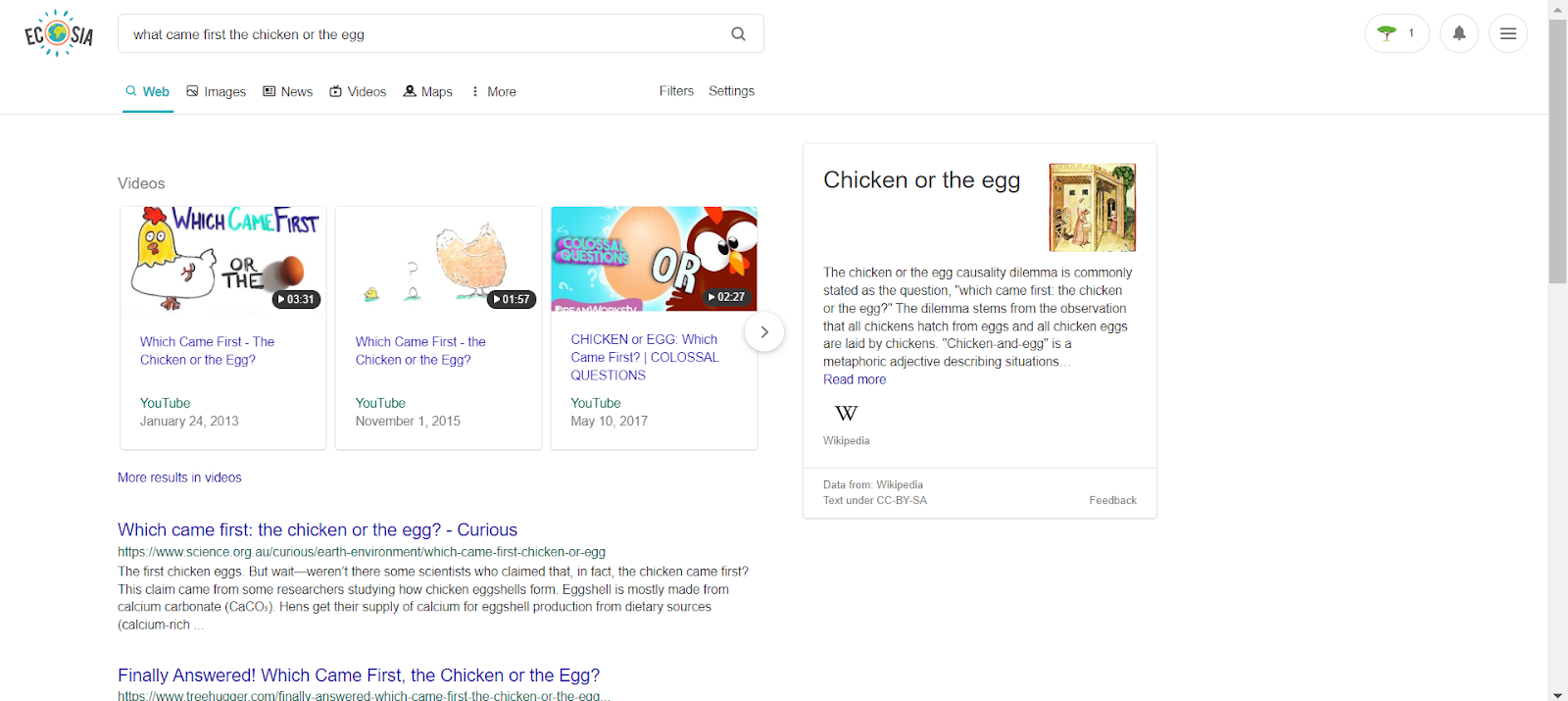Screen dimensions: 1568x701
Task: Show next videos with carousel arrow
Action: [x=764, y=332]
